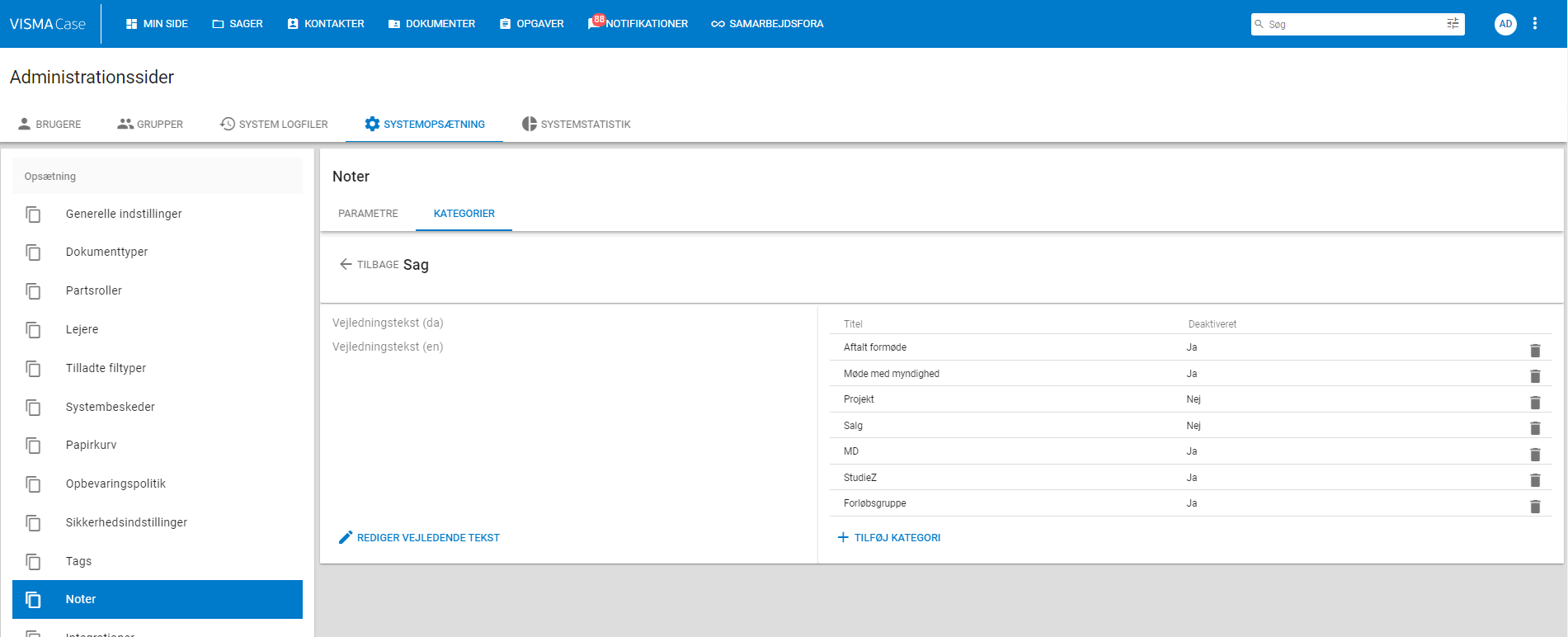Delete the Møde med myndighed category

[x=1535, y=376]
